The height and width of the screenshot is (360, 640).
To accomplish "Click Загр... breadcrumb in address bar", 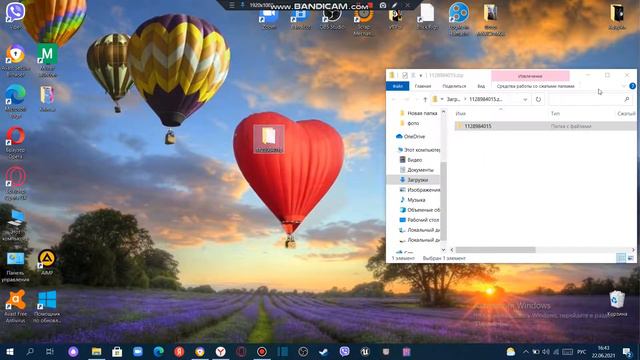I will pyautogui.click(x=453, y=99).
